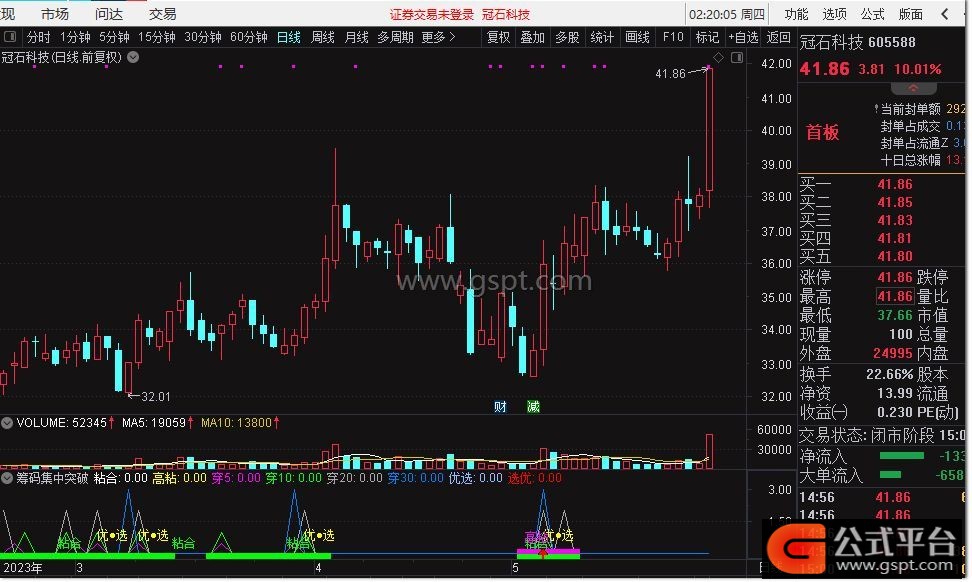Image resolution: width=972 pixels, height=582 pixels.
Task: Add stock via +自选 button
Action: (743, 37)
